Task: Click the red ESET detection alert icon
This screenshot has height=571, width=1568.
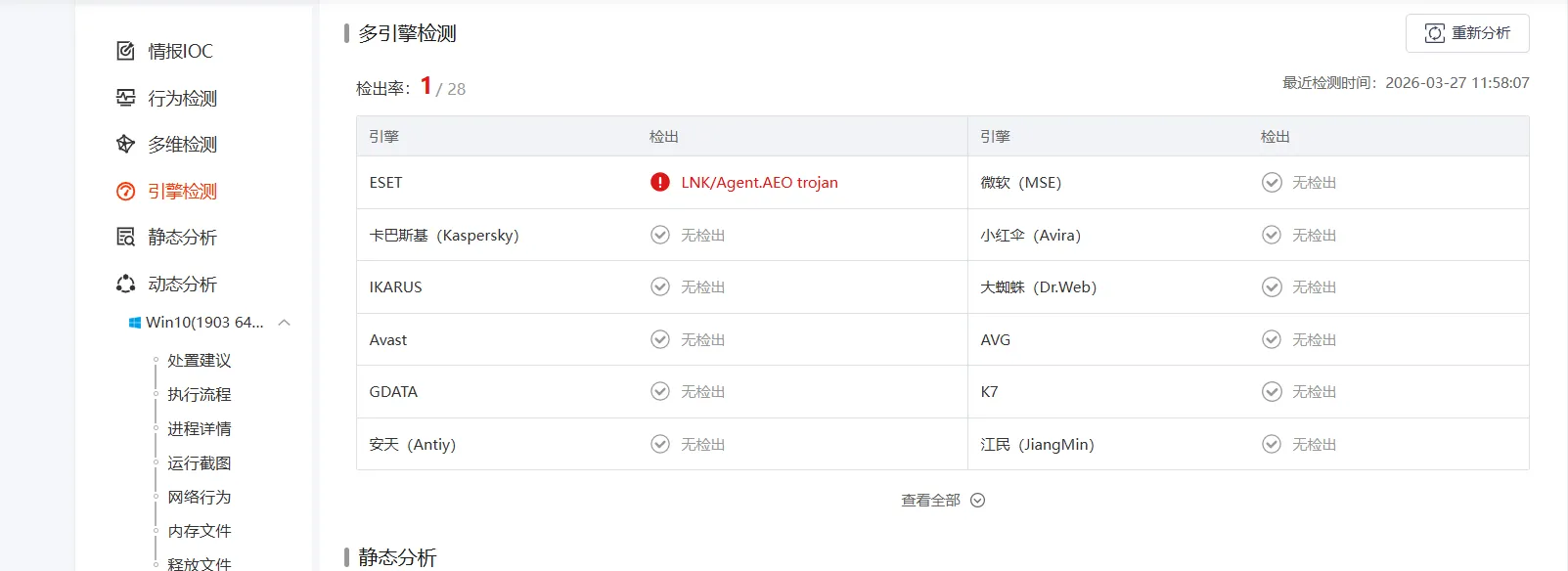Action: pos(660,183)
